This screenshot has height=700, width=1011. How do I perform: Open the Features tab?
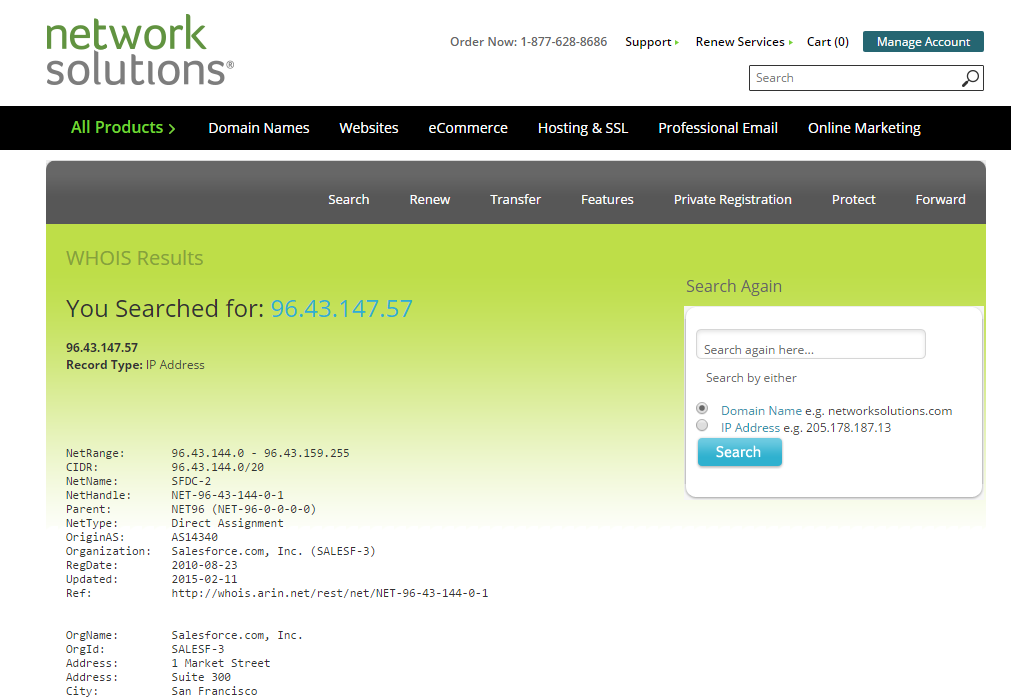point(607,200)
